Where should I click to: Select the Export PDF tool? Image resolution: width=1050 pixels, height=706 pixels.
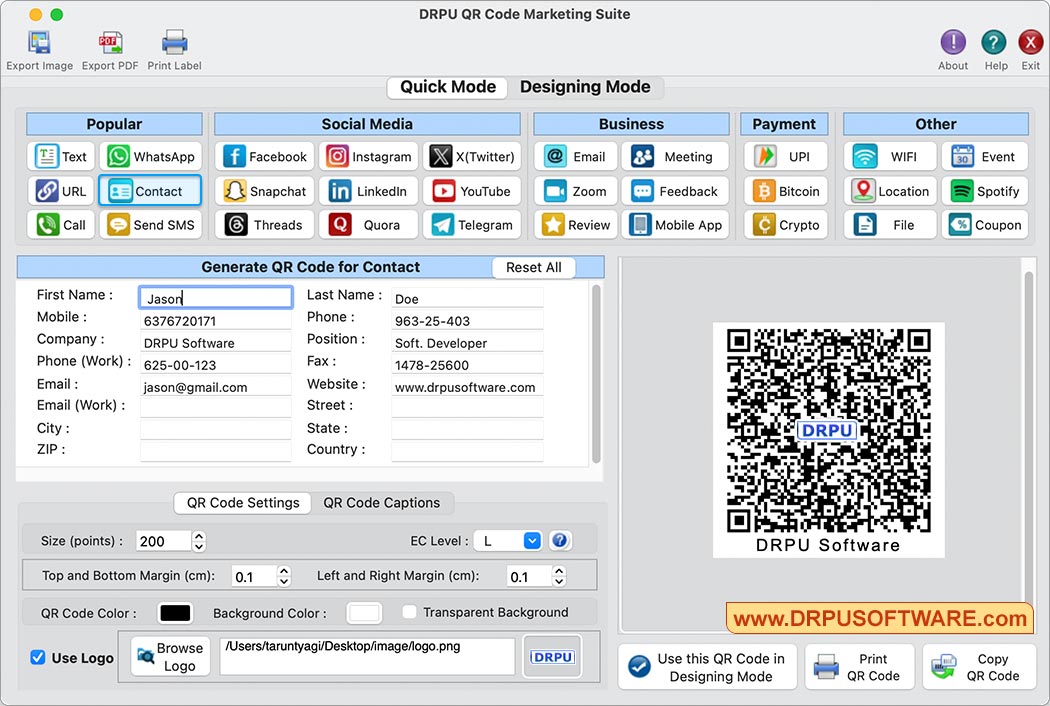point(109,47)
